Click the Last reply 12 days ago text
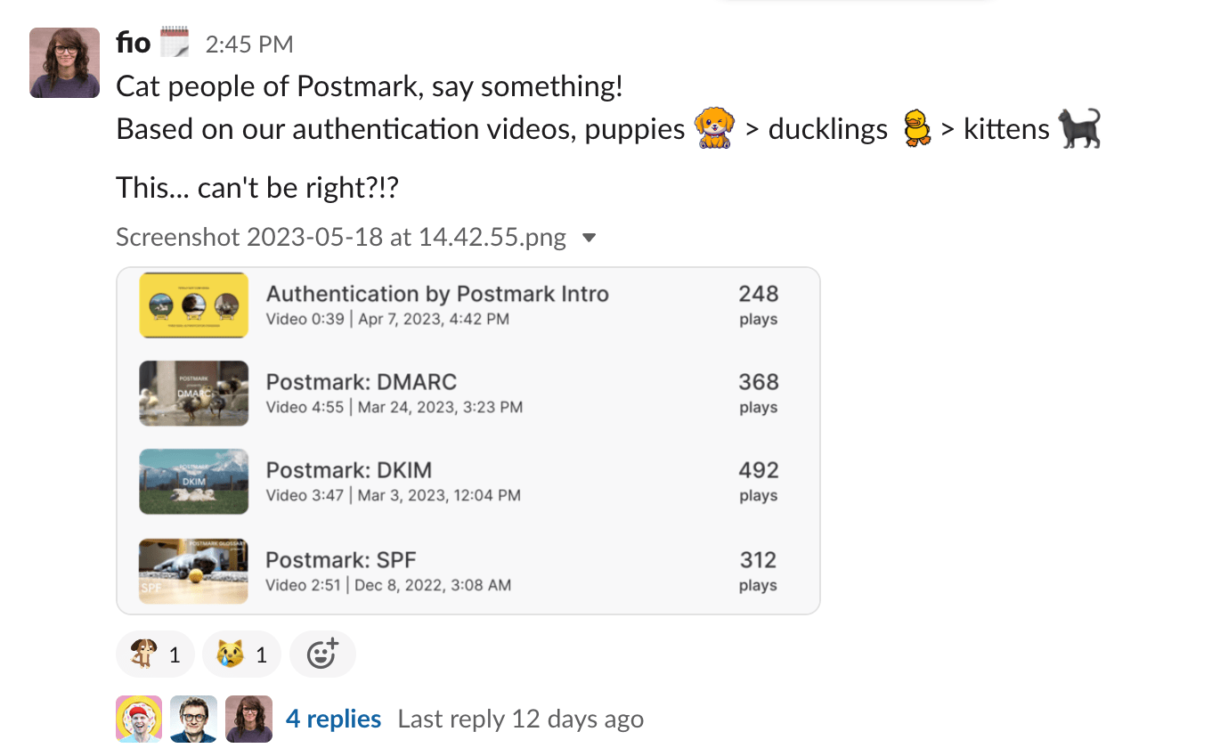 520,719
